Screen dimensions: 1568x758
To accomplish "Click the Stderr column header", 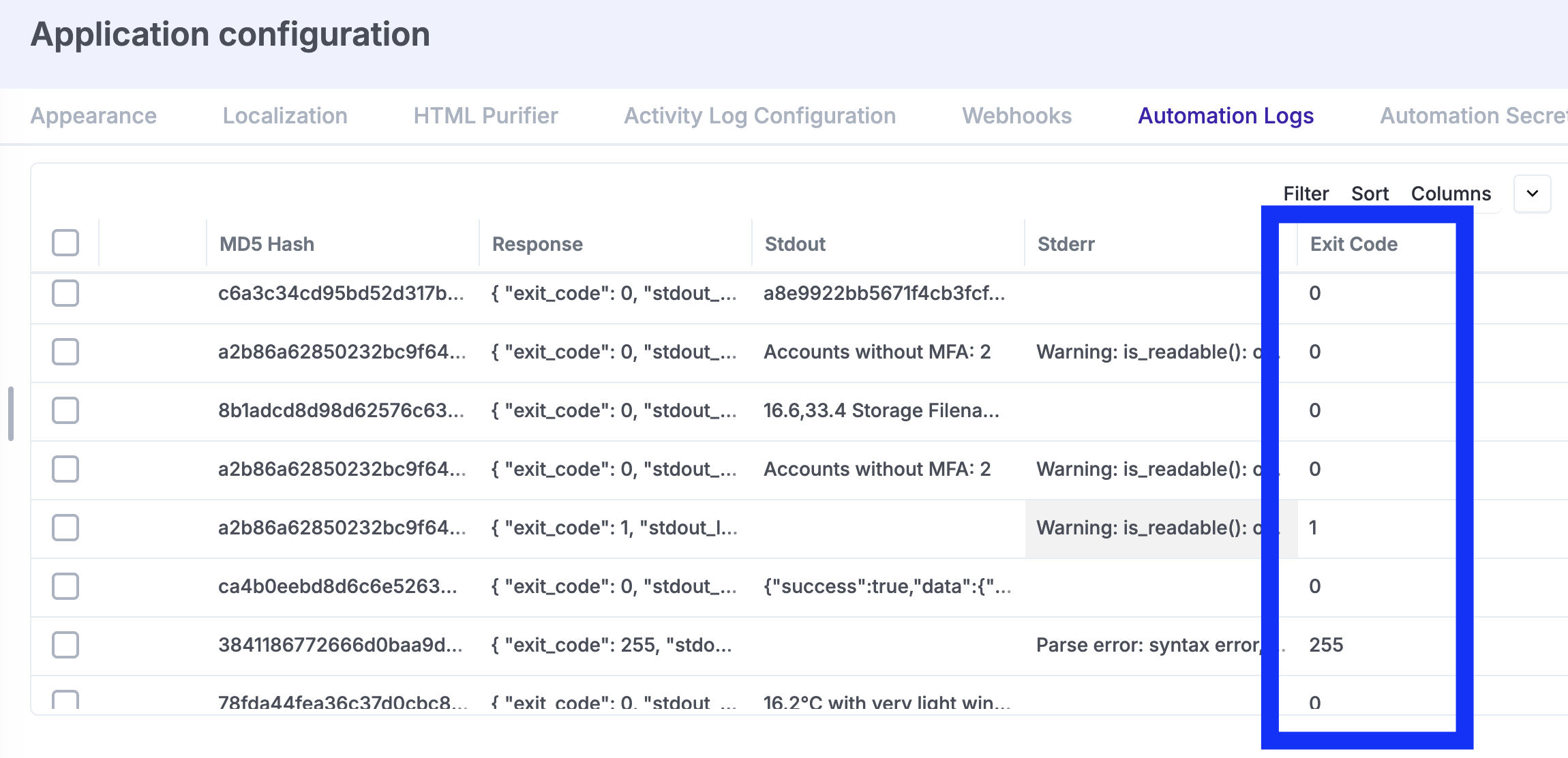I will [x=1066, y=244].
